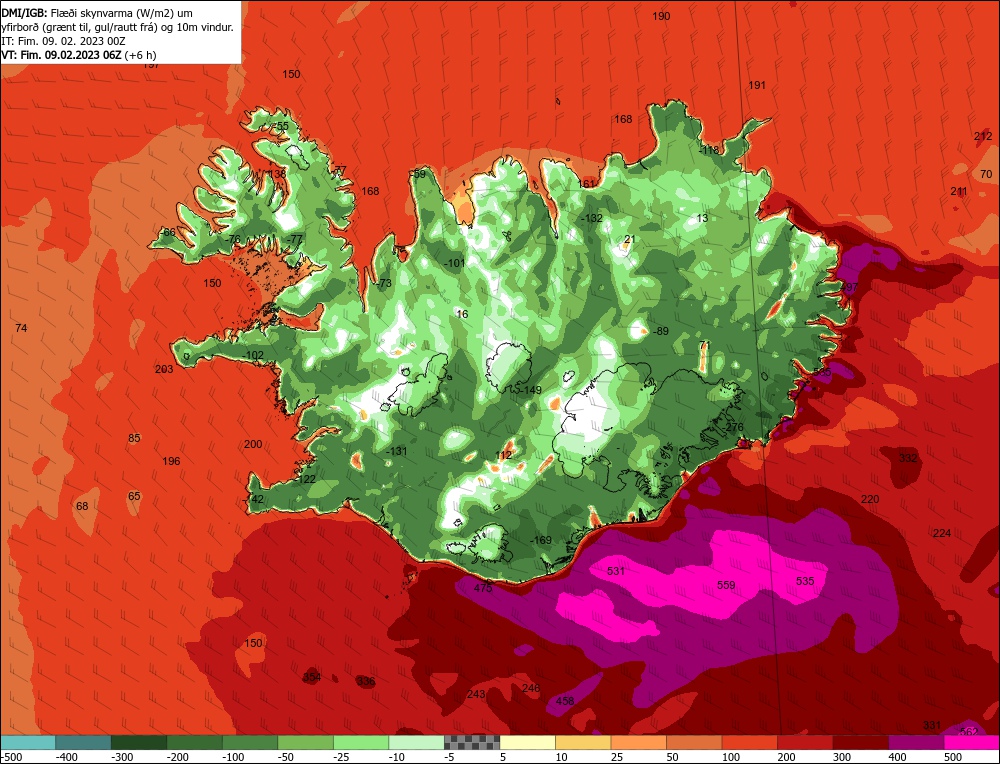Click the -132 value in north Iceland
The height and width of the screenshot is (764, 1000).
pyautogui.click(x=591, y=218)
